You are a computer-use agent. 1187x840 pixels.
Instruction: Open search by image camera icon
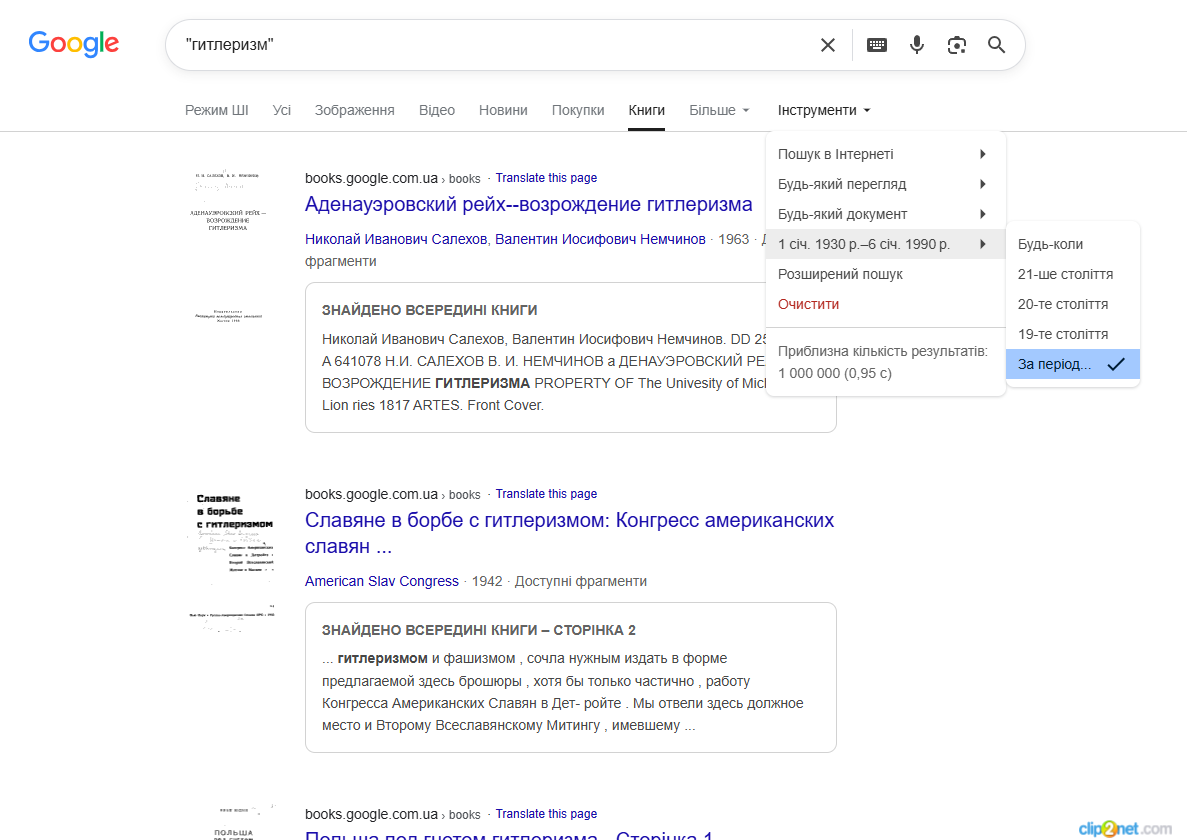957,45
